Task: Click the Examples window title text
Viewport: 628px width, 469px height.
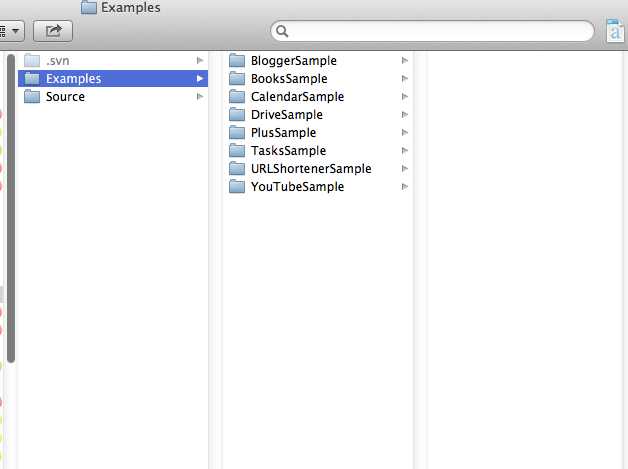Action: 131,8
